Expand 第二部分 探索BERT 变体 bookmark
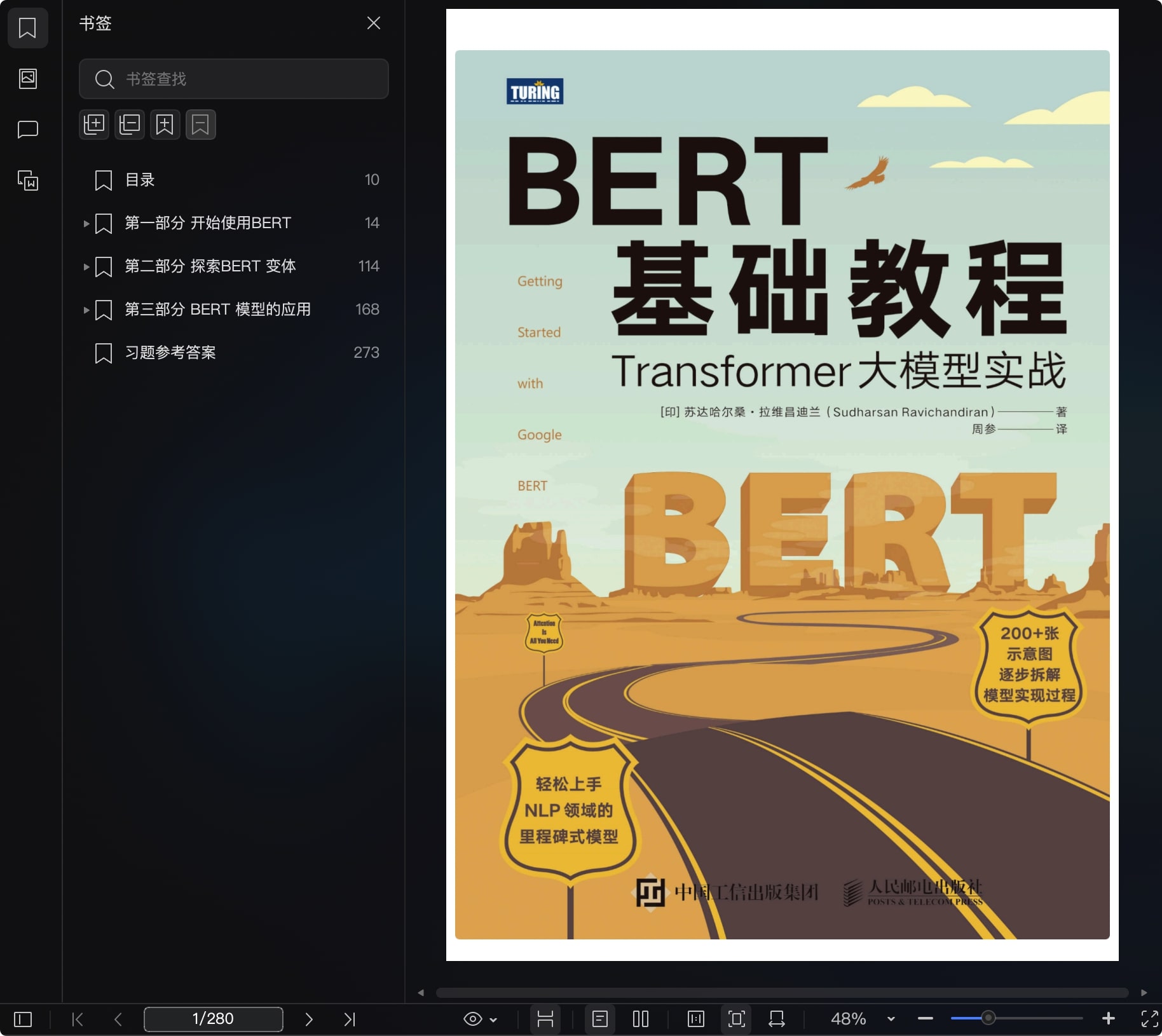Screen dimensions: 1162x1036 tap(86, 266)
